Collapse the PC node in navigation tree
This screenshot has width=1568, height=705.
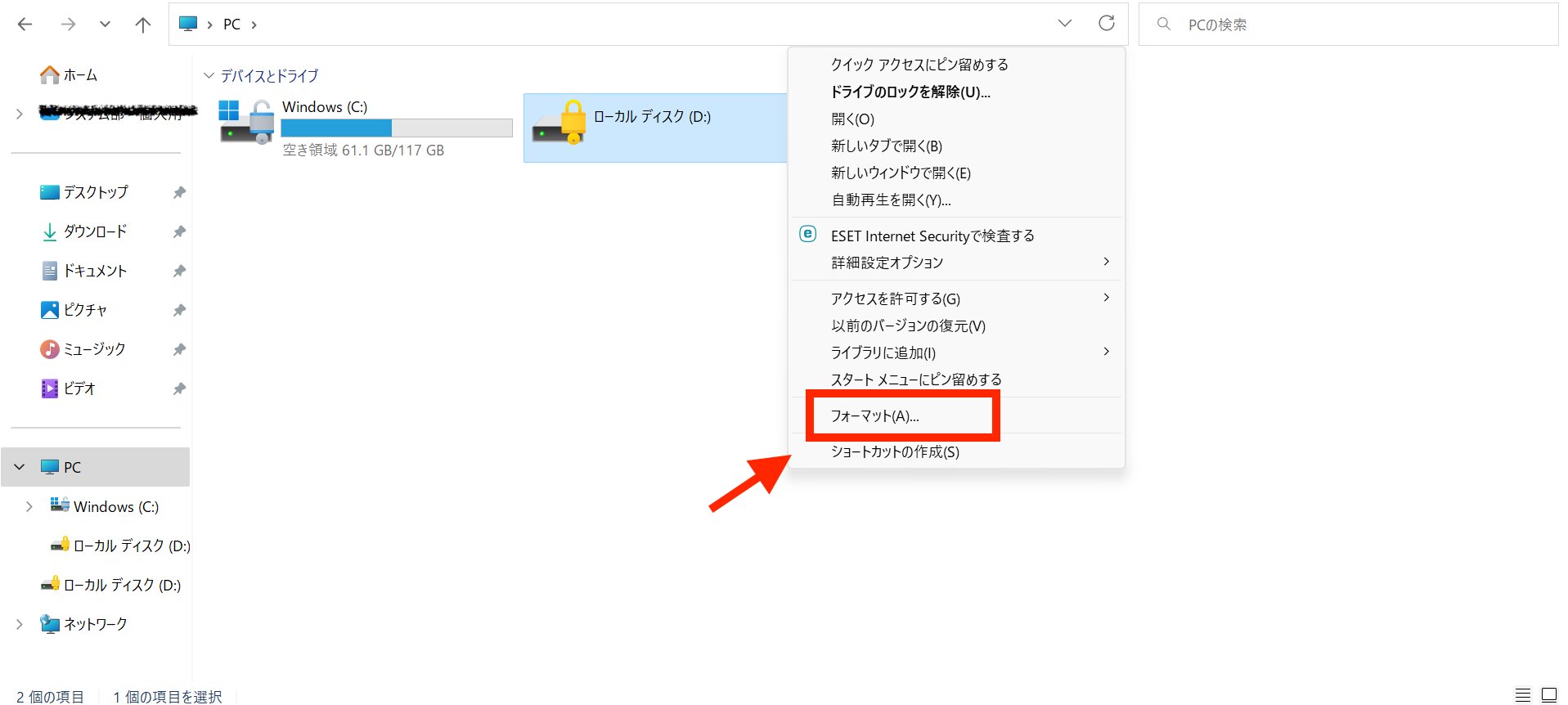click(x=20, y=467)
